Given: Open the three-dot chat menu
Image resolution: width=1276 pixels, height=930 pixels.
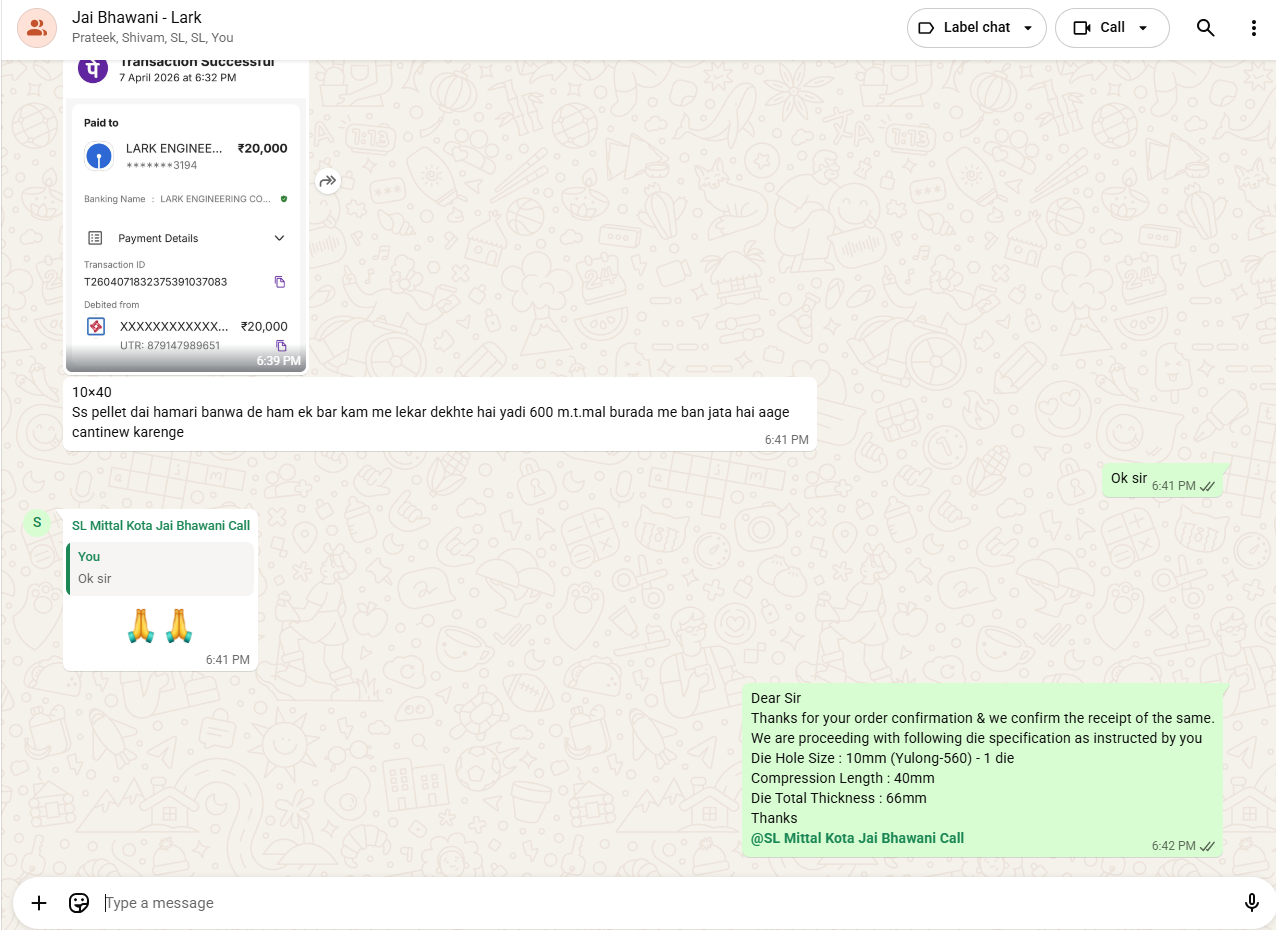Looking at the screenshot, I should coord(1253,28).
